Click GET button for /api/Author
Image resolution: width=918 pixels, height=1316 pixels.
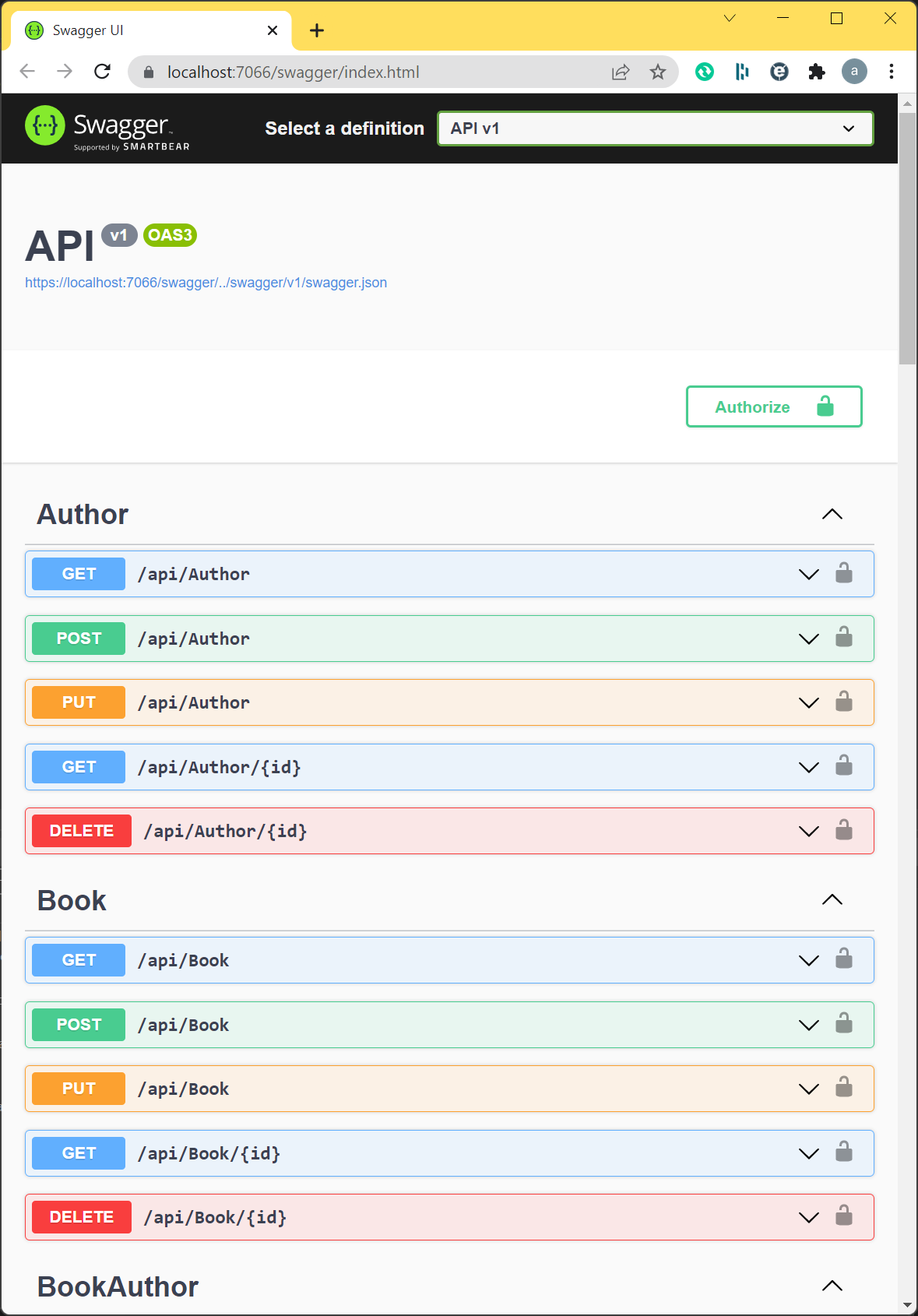click(79, 574)
